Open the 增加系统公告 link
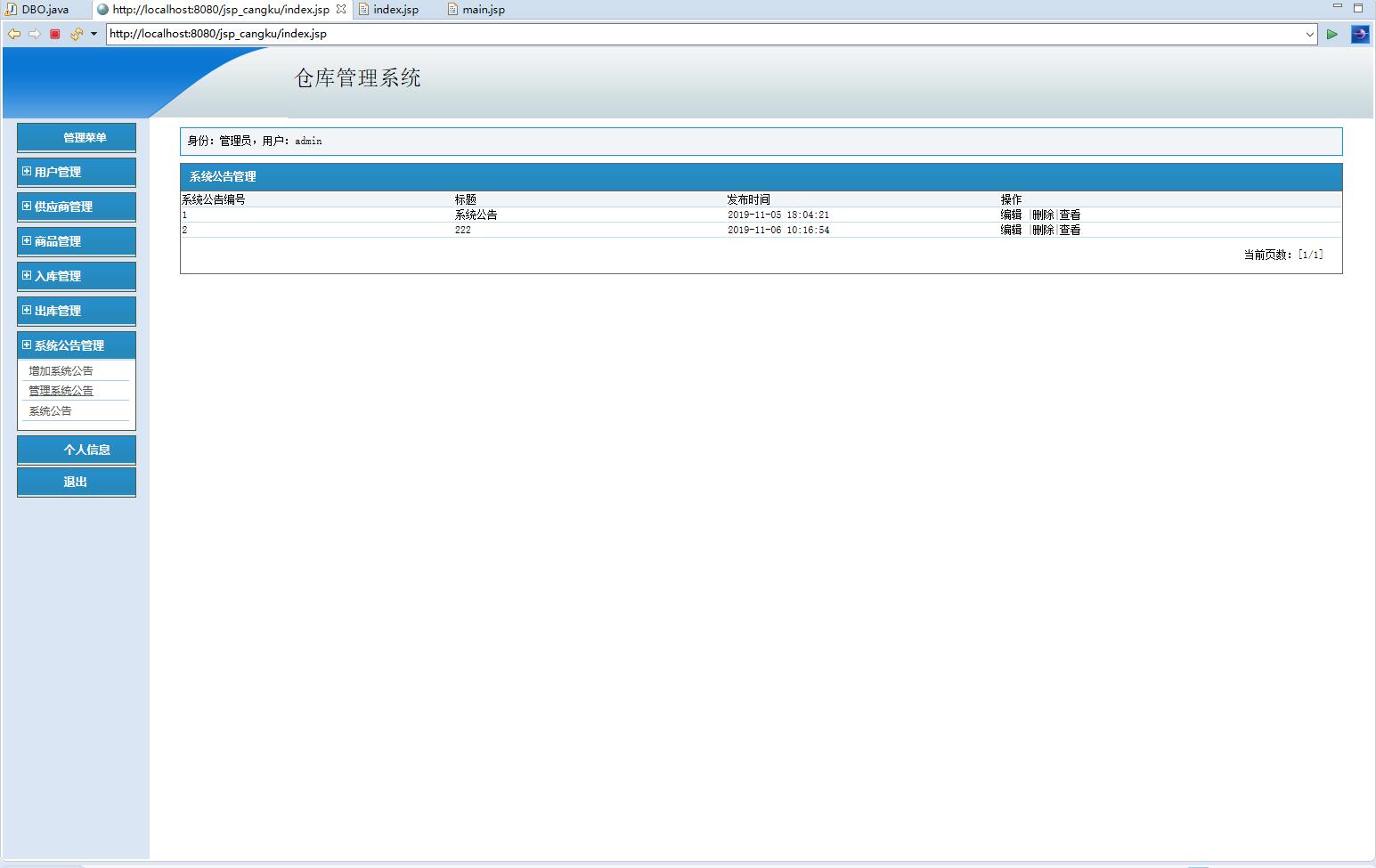This screenshot has height=868, width=1376. tap(61, 371)
